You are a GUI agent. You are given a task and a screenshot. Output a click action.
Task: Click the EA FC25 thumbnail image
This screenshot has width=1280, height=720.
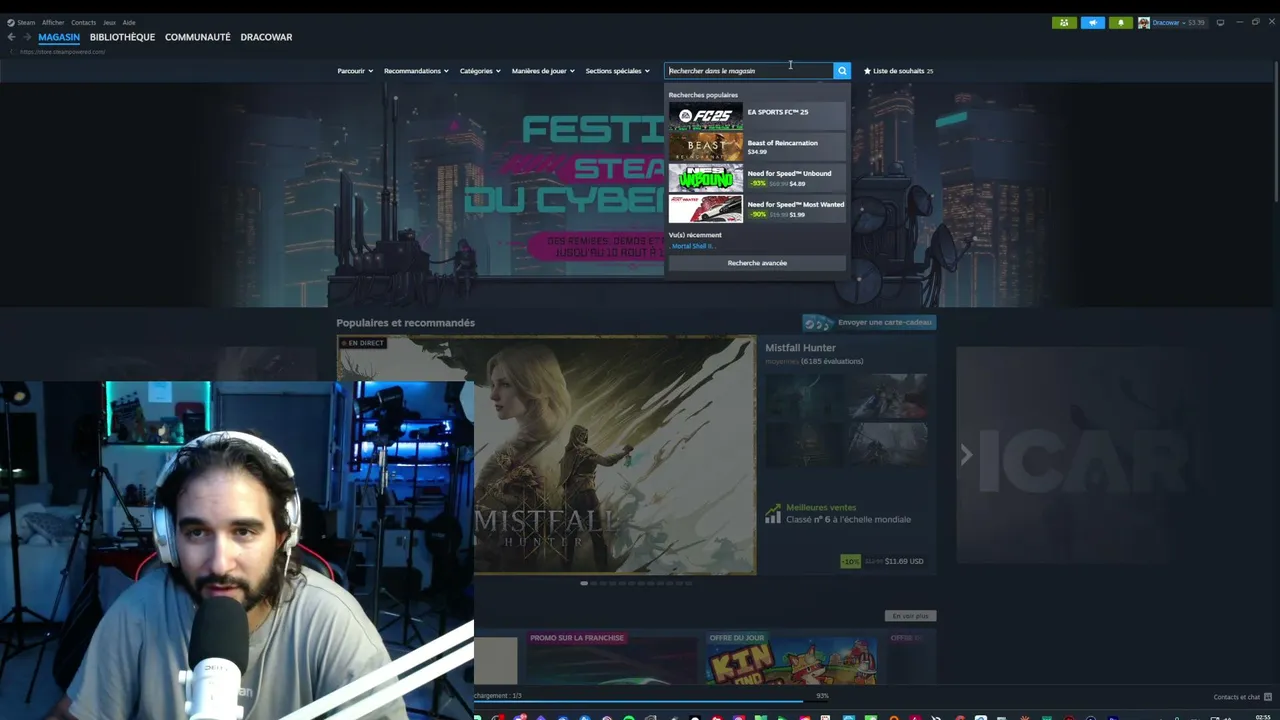[x=706, y=116]
